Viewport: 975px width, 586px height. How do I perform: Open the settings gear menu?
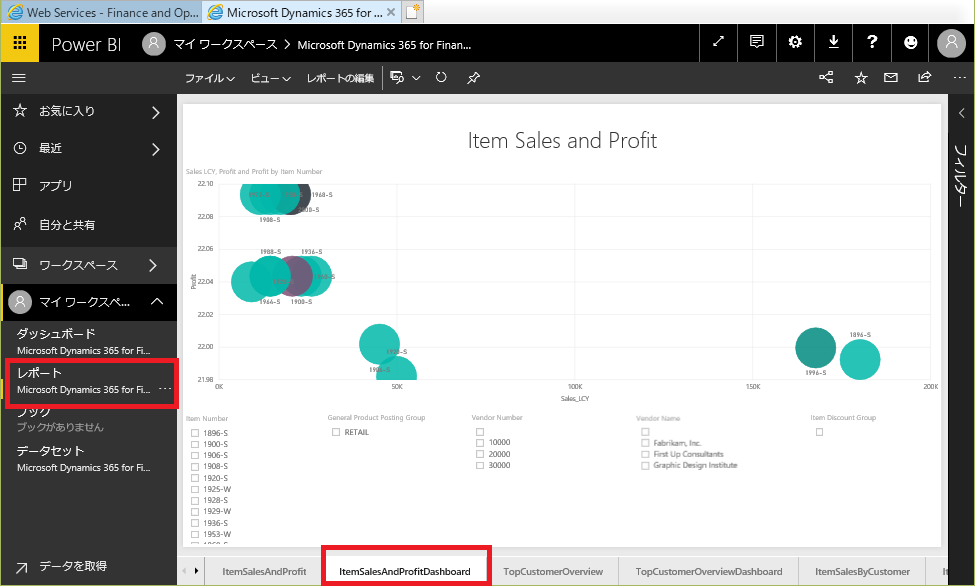(x=795, y=42)
